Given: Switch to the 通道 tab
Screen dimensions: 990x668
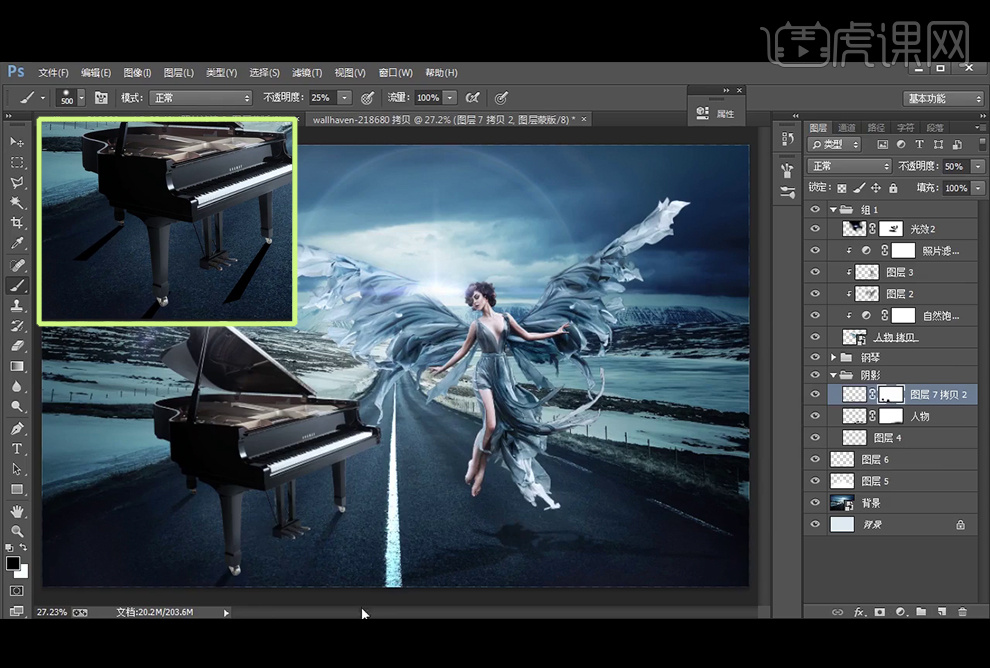Looking at the screenshot, I should point(847,128).
